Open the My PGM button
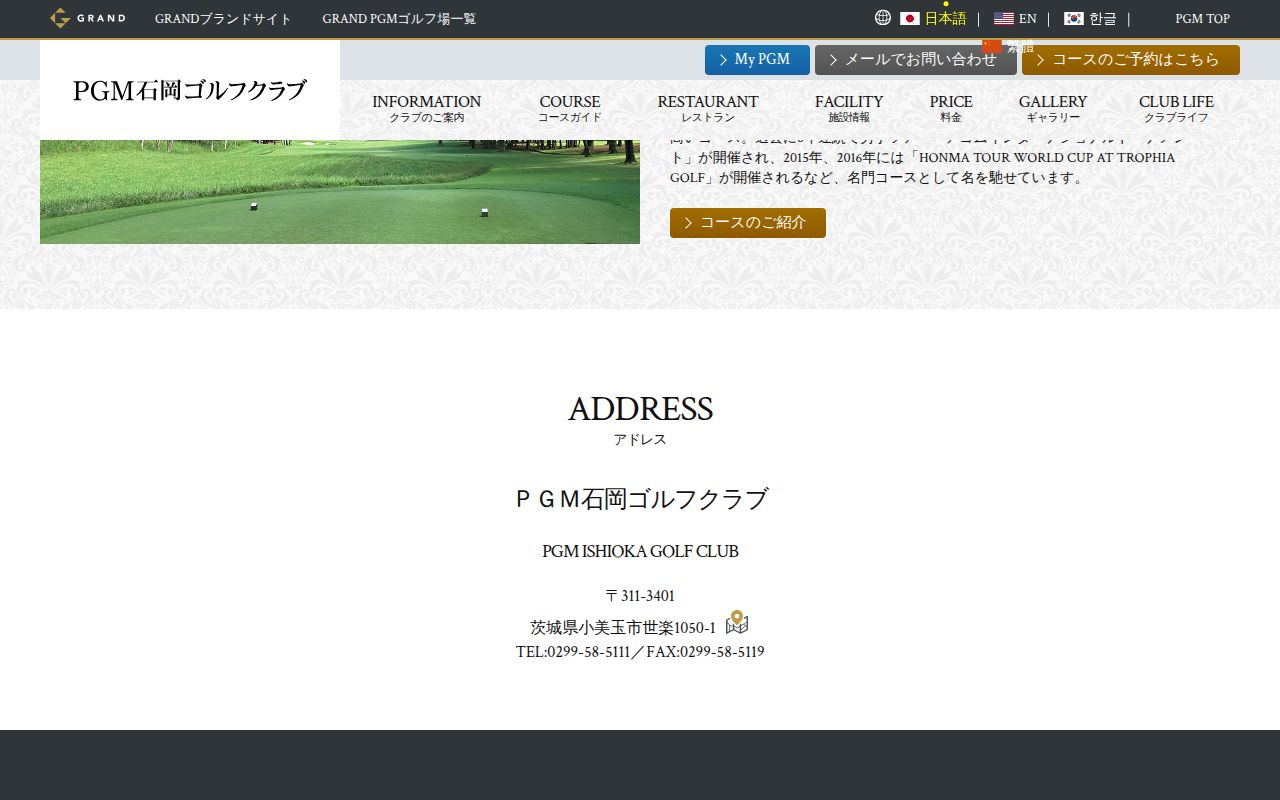 tap(757, 60)
